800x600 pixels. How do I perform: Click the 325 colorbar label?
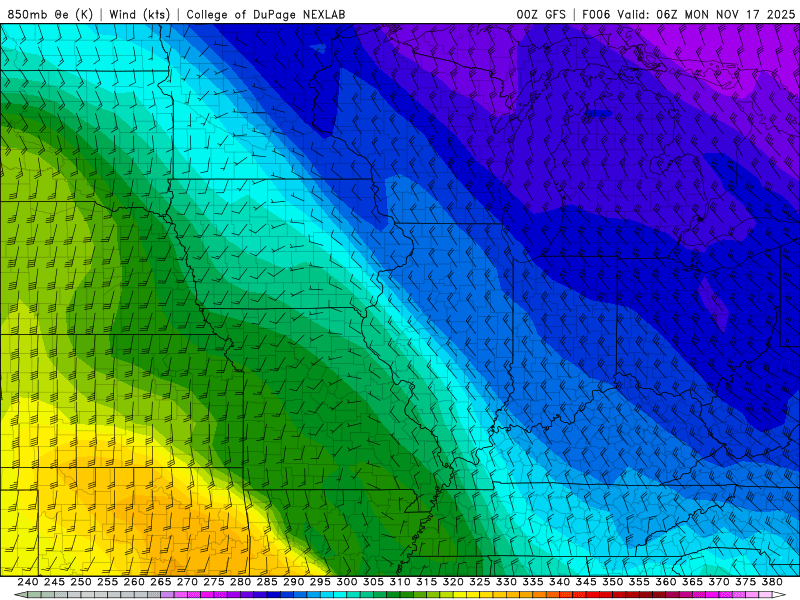(480, 582)
